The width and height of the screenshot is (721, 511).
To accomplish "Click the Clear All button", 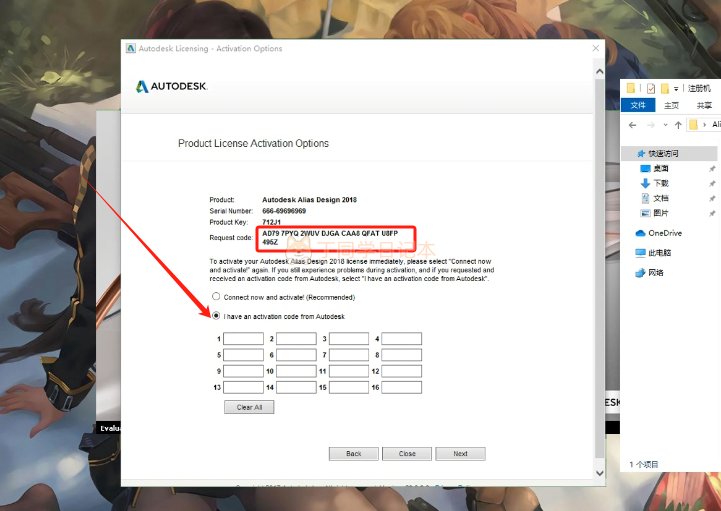I will click(x=249, y=407).
